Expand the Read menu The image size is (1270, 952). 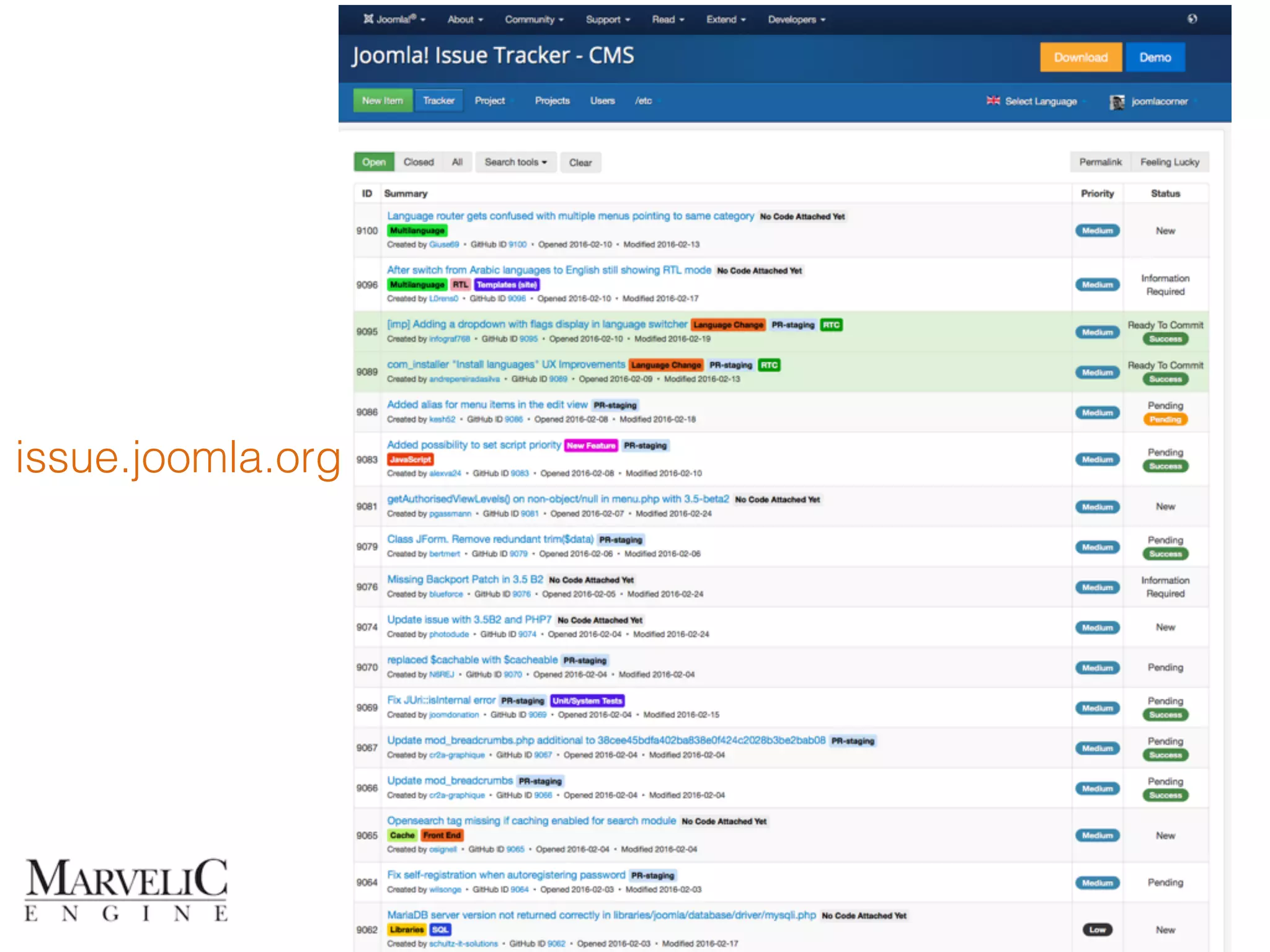click(x=668, y=20)
